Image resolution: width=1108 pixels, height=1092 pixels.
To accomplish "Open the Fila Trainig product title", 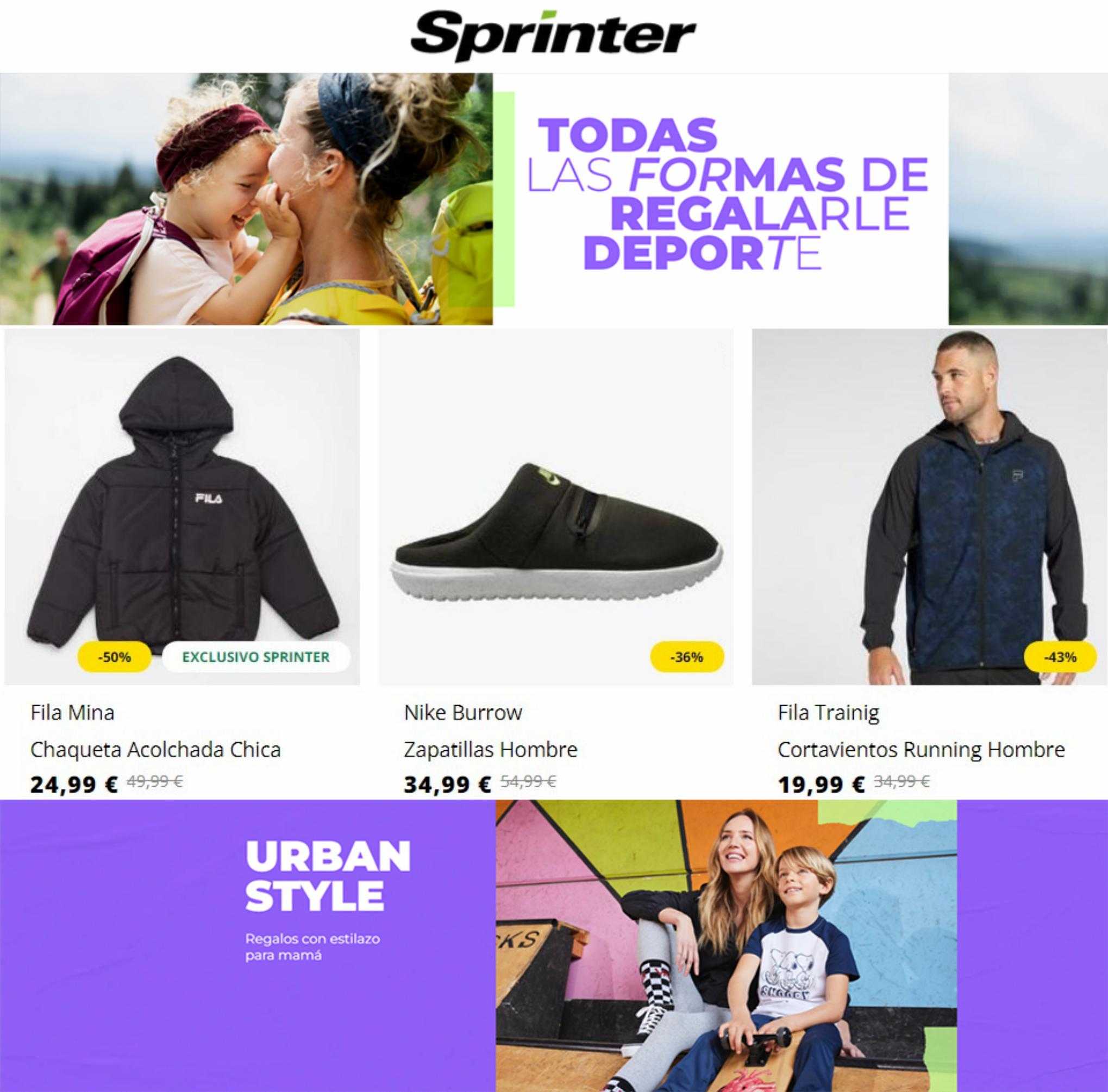I will click(829, 713).
